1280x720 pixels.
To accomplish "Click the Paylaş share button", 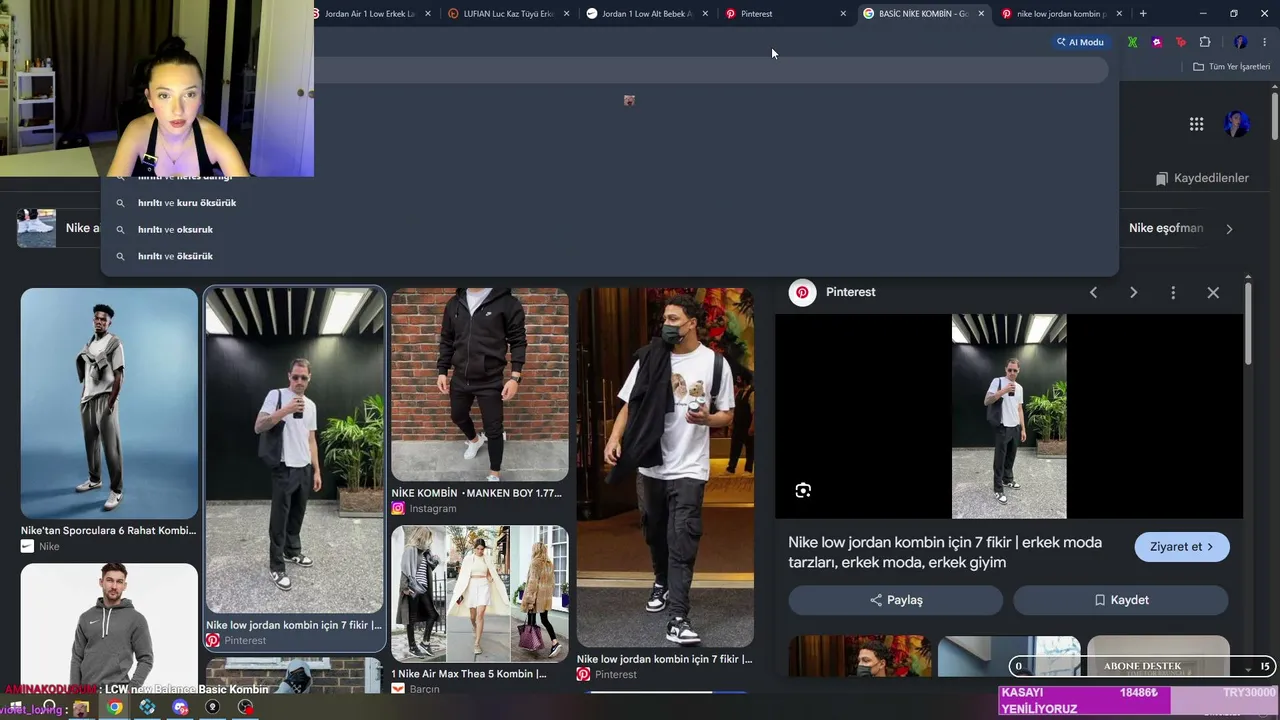I will [x=896, y=600].
